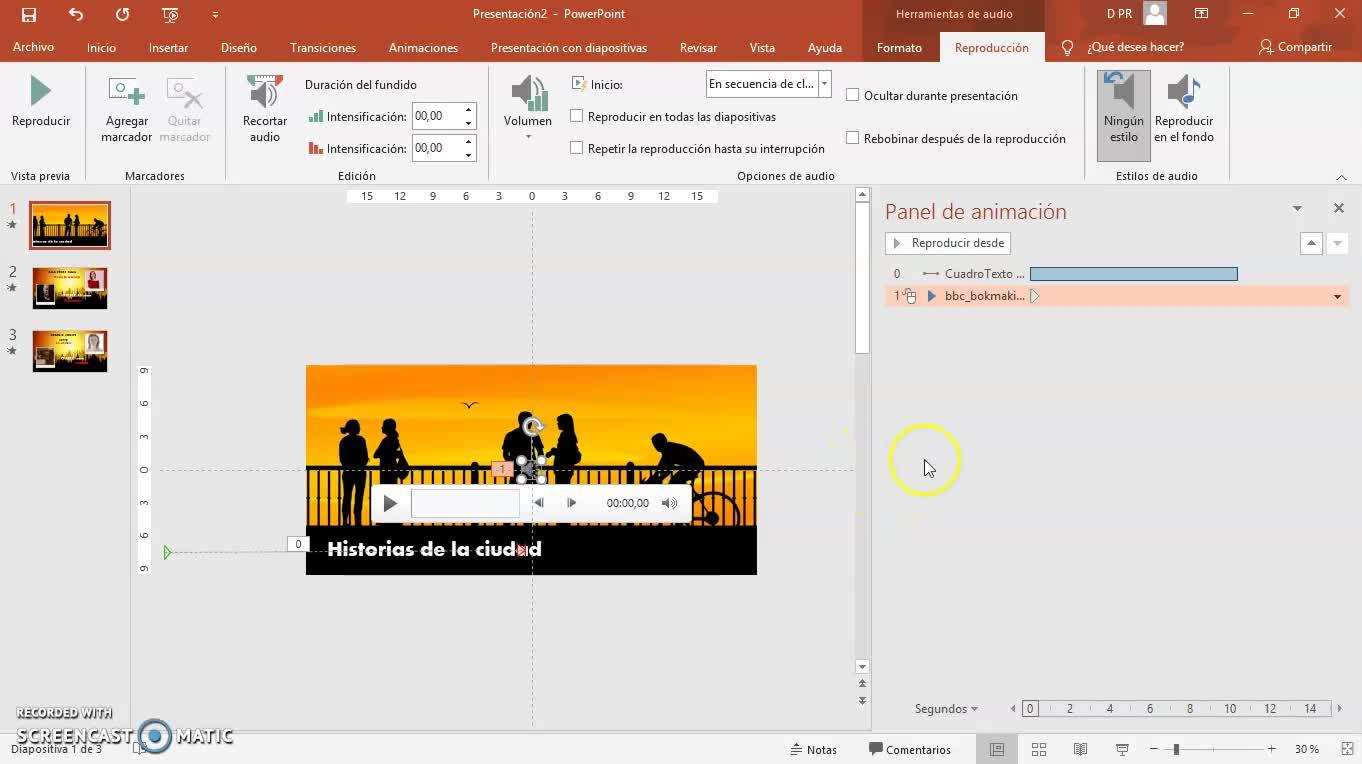Open the Recortar audio tool
The image size is (1362, 764).
coord(264,94)
